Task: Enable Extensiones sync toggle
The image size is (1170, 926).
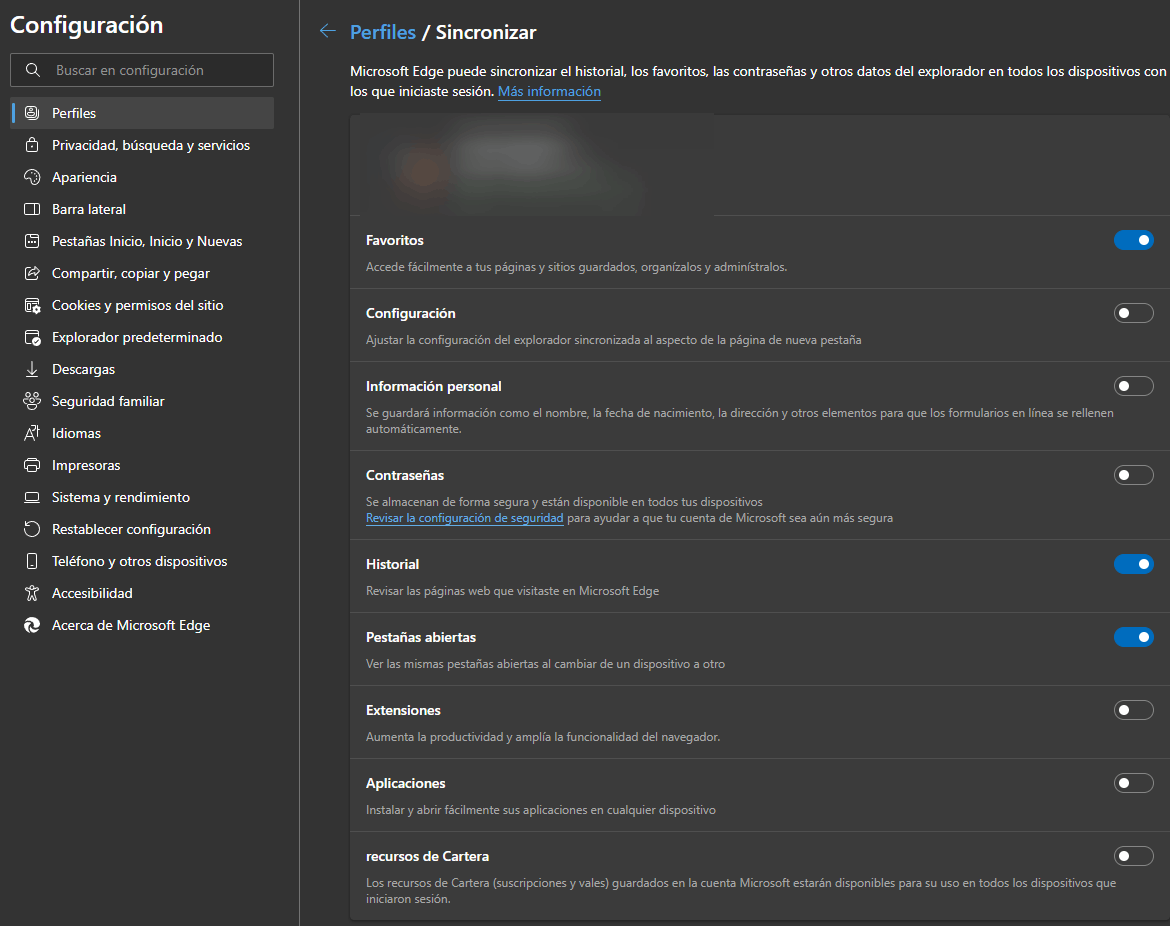Action: point(1133,710)
